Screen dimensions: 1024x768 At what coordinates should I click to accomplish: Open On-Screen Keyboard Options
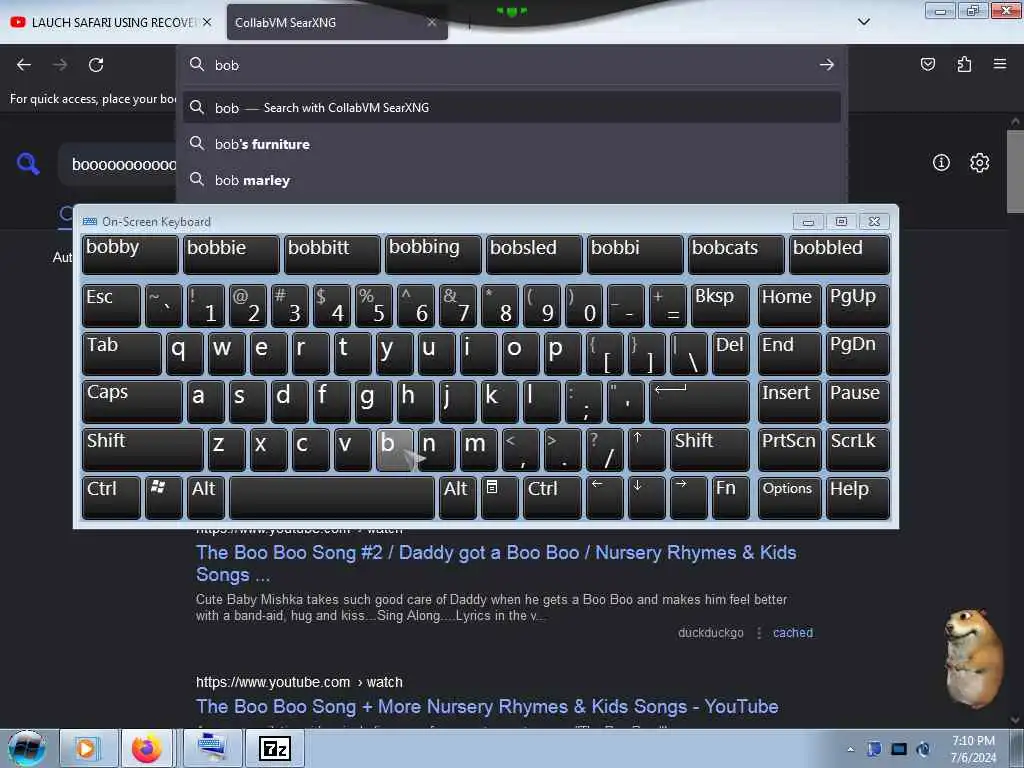[x=789, y=498]
